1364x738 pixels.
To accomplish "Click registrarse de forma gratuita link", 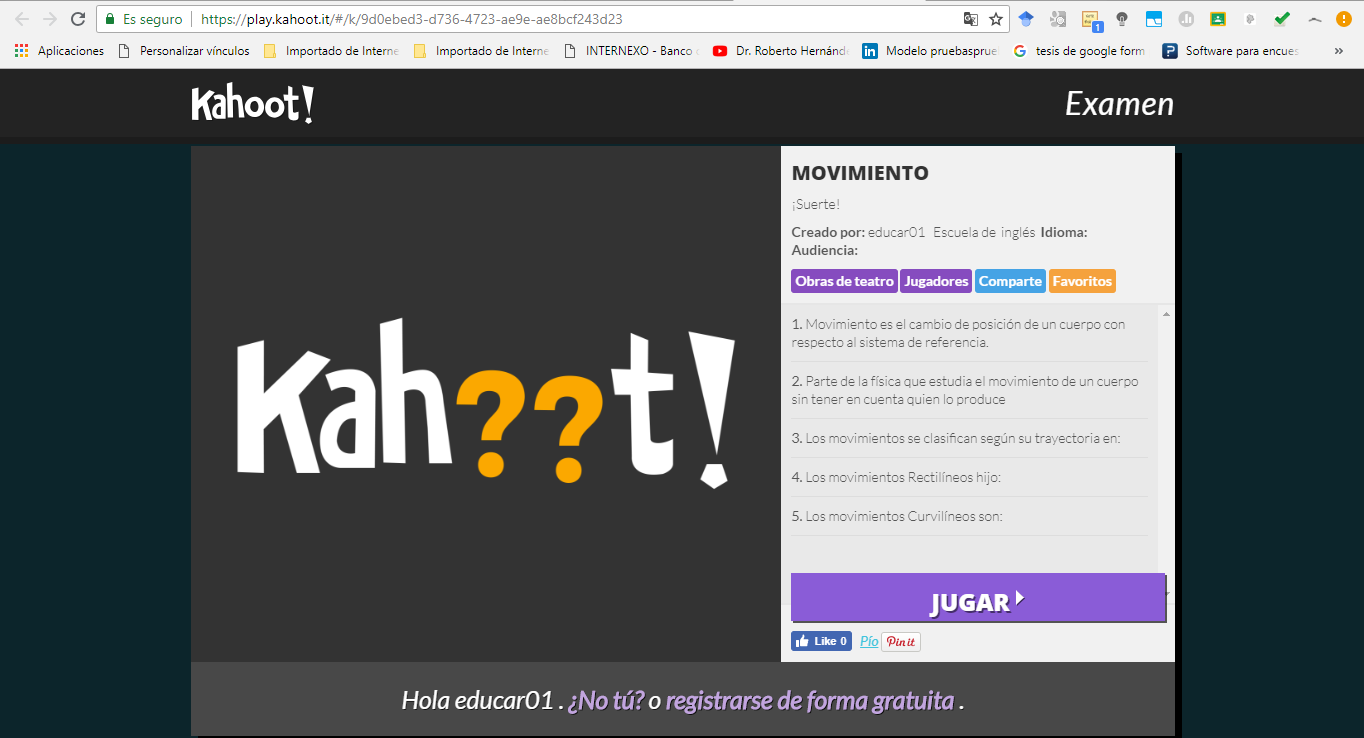I will click(x=810, y=701).
